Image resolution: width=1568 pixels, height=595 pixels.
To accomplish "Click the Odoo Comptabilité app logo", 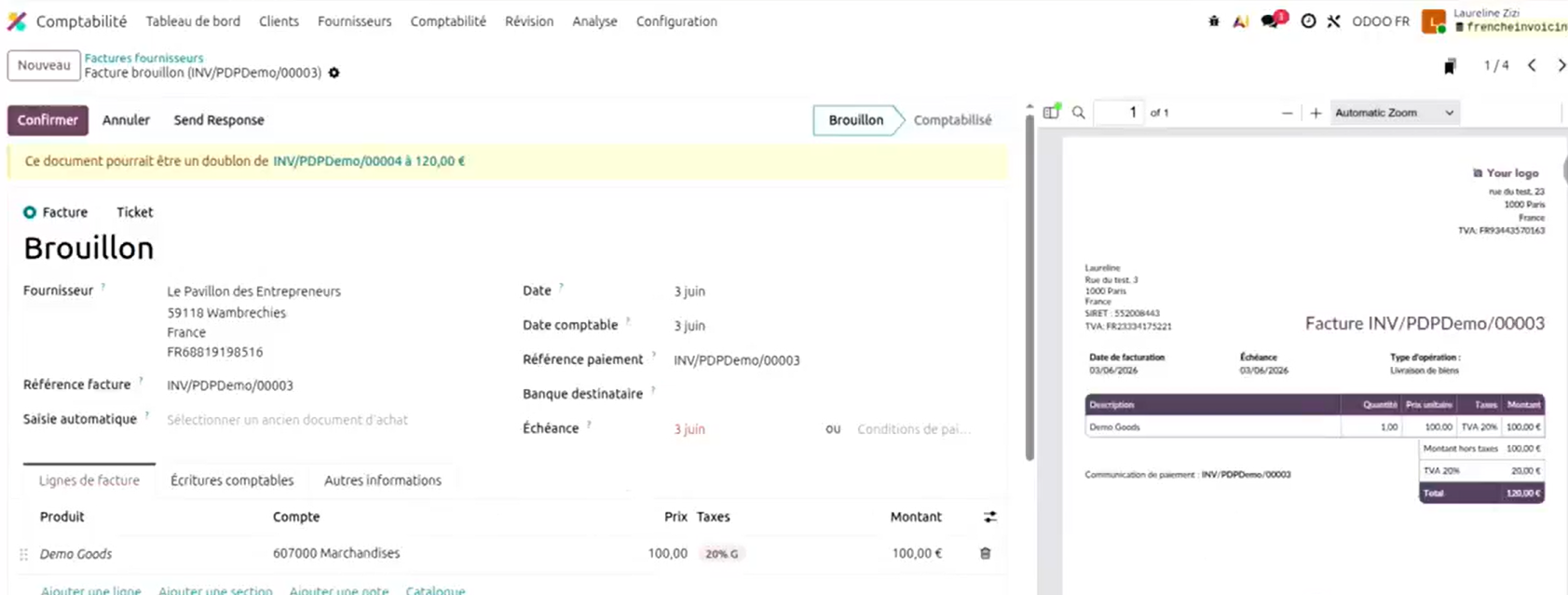I will (17, 21).
